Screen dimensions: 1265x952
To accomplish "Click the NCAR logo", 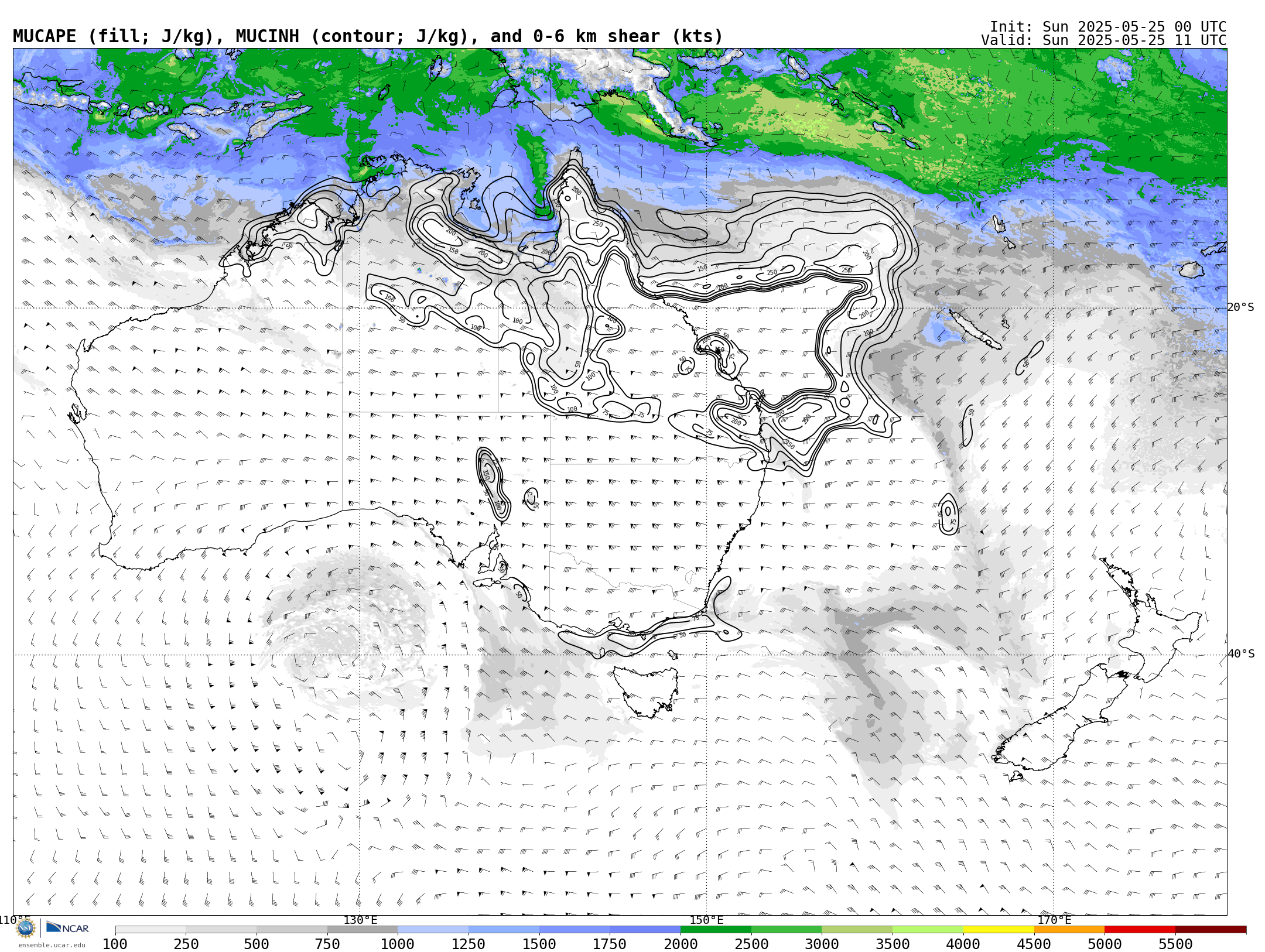I will (x=67, y=927).
